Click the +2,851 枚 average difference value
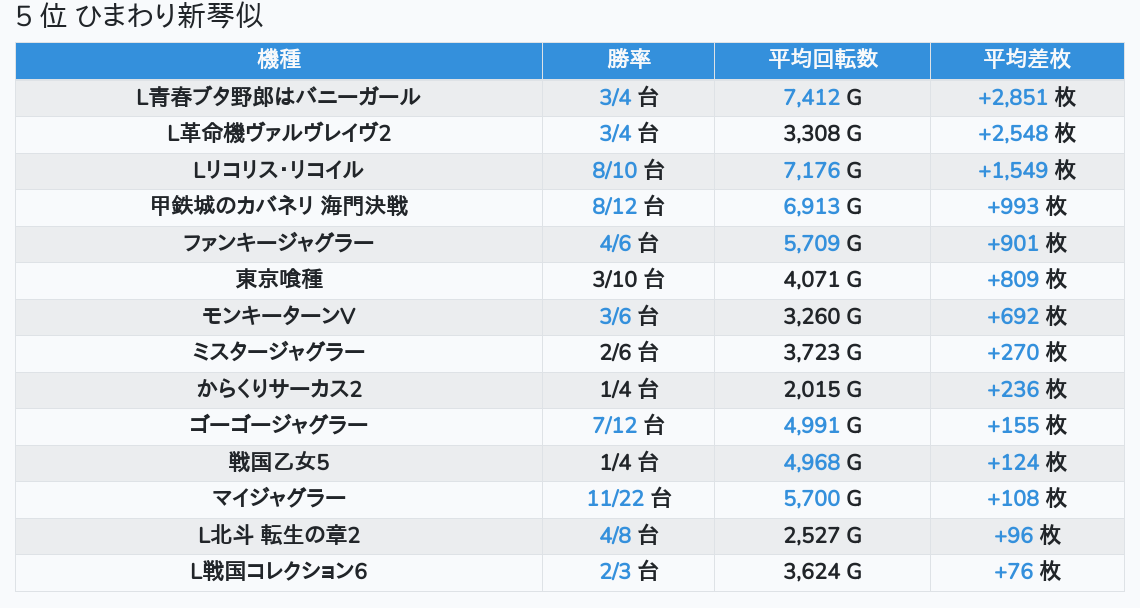 1027,97
